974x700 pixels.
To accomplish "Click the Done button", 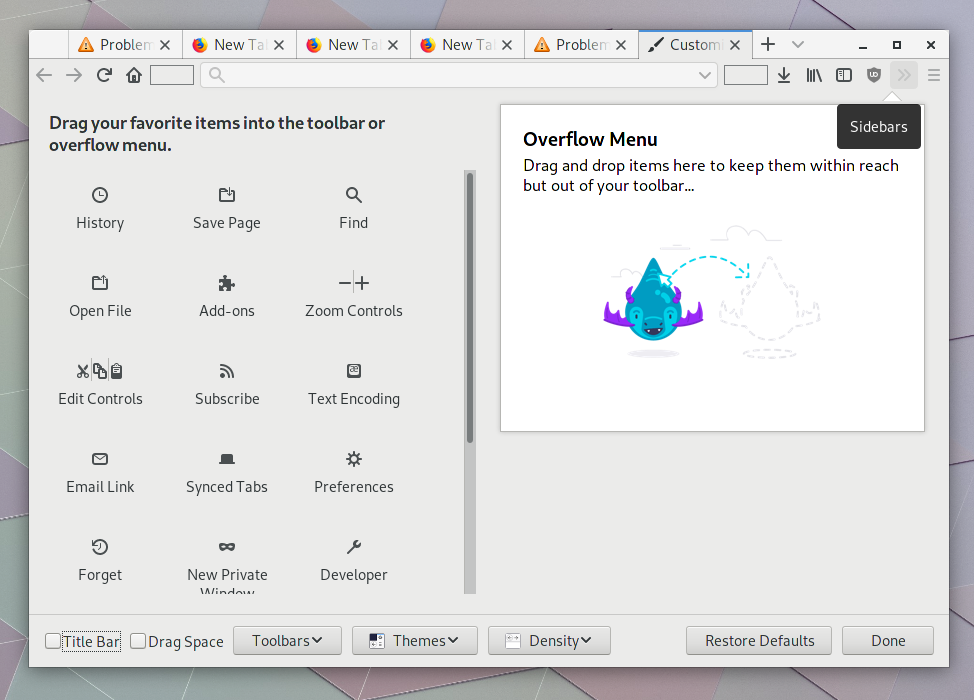I will coord(888,640).
